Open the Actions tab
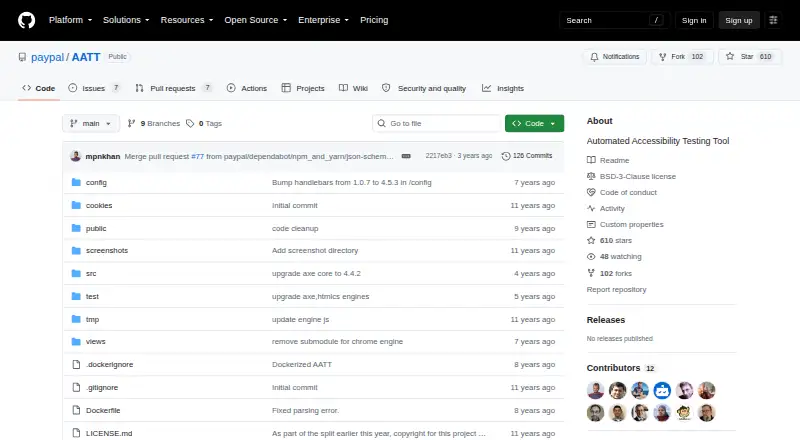The height and width of the screenshot is (440, 800). coord(247,88)
